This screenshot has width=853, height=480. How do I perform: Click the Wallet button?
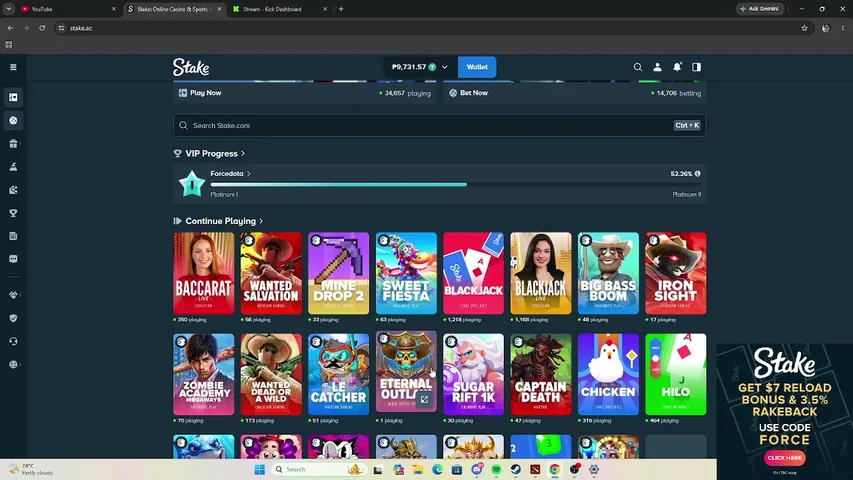pyautogui.click(x=477, y=67)
